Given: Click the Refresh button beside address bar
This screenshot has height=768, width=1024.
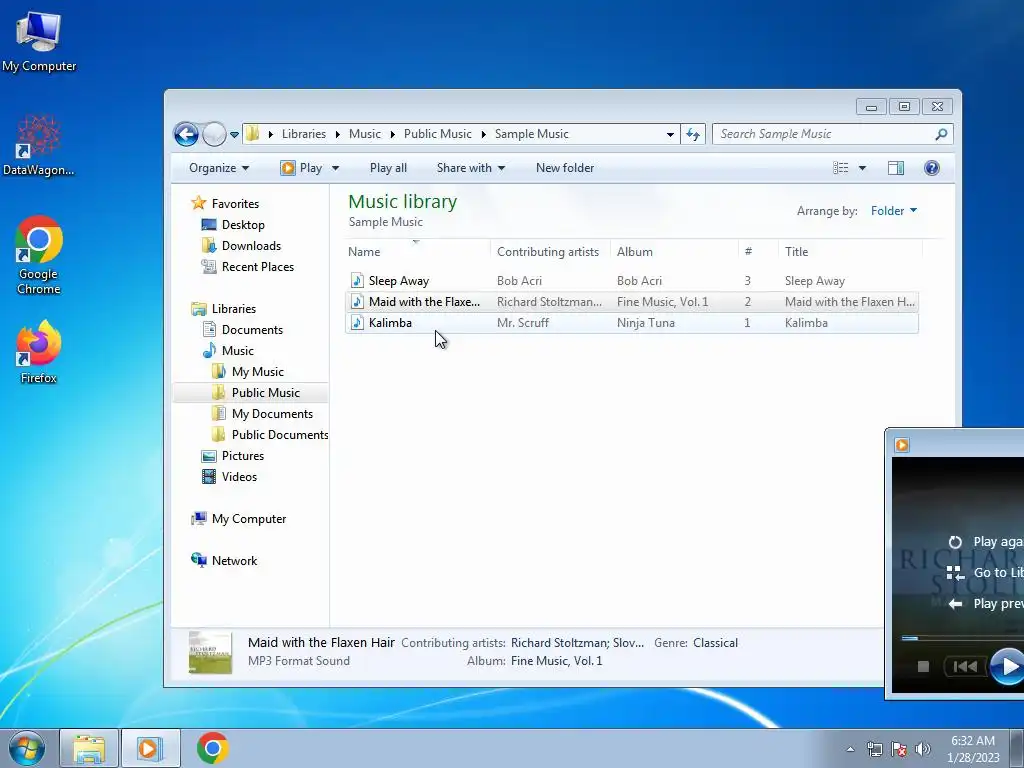Looking at the screenshot, I should (693, 135).
